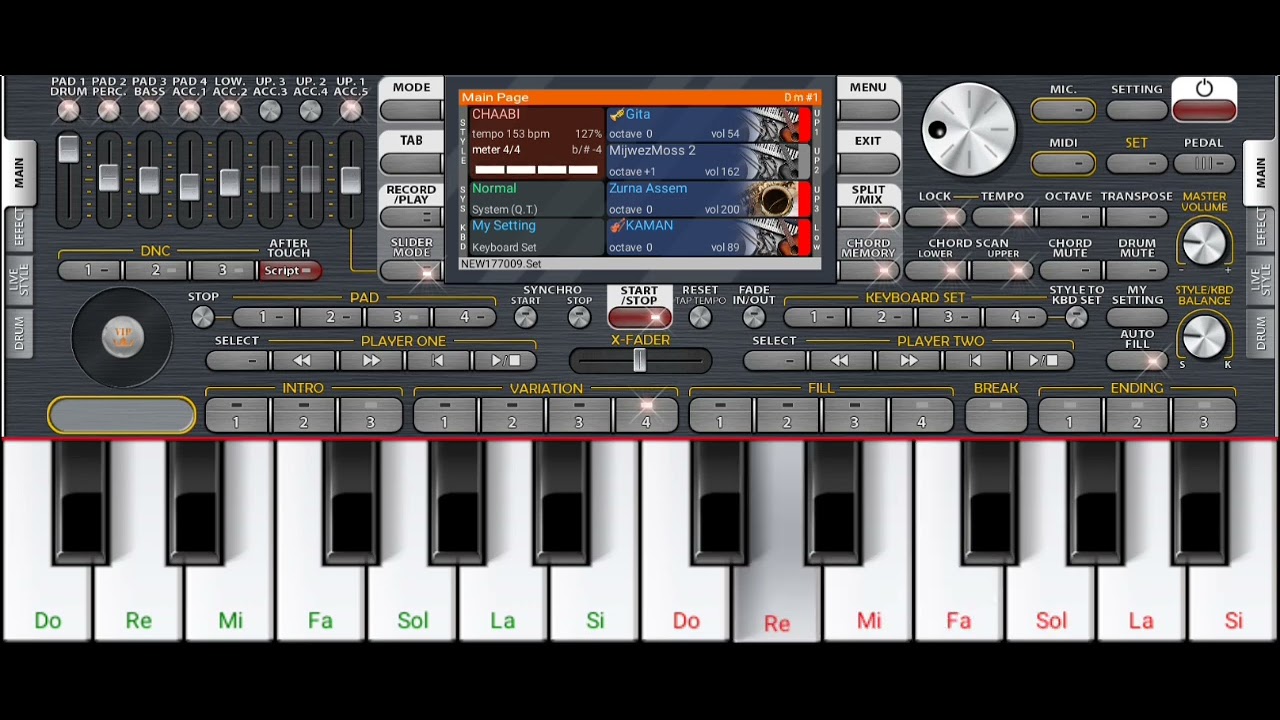1280x720 pixels.
Task: Toggle Chord Scan LOWER button
Action: pos(935,270)
